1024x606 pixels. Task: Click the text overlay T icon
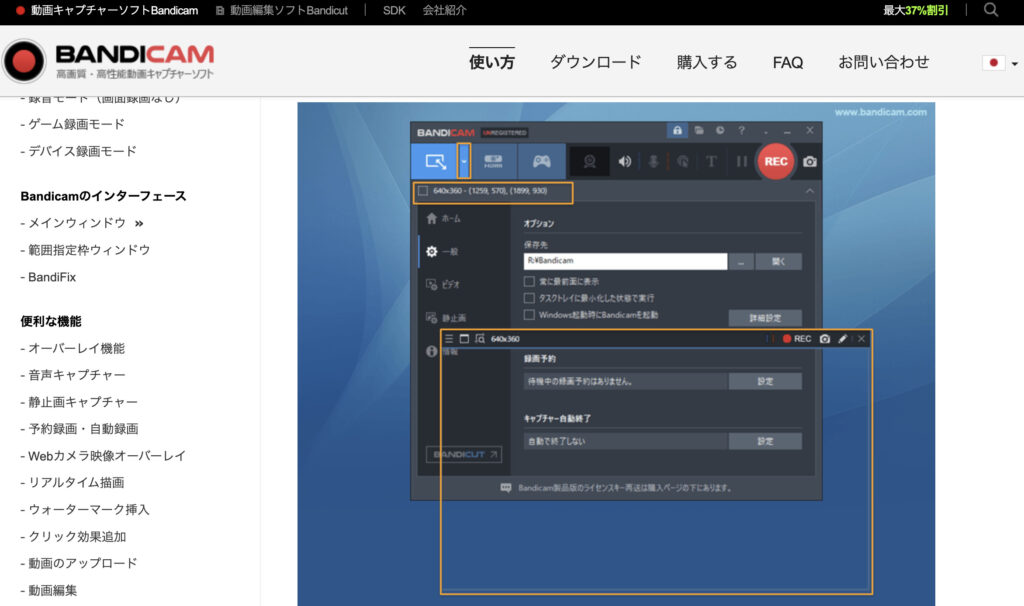(711, 161)
